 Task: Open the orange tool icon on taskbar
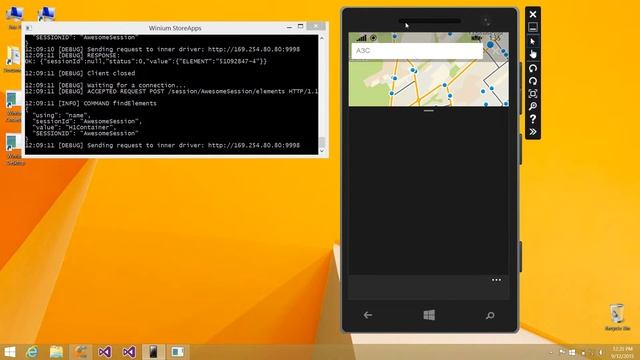click(81, 352)
